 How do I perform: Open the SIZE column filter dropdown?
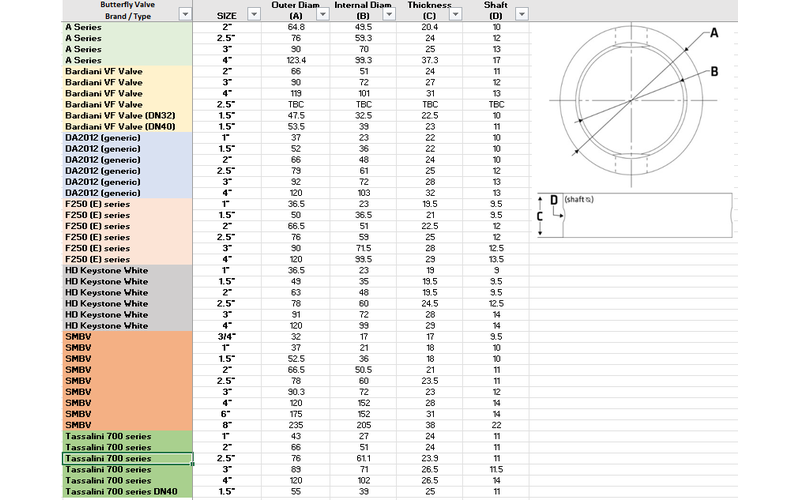tap(254, 14)
